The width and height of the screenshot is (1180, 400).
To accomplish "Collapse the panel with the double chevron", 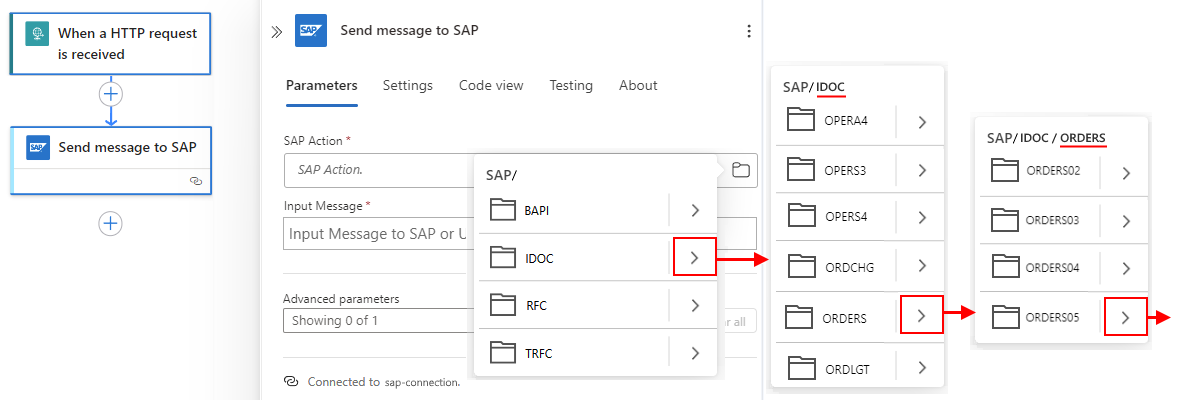I will (x=277, y=31).
